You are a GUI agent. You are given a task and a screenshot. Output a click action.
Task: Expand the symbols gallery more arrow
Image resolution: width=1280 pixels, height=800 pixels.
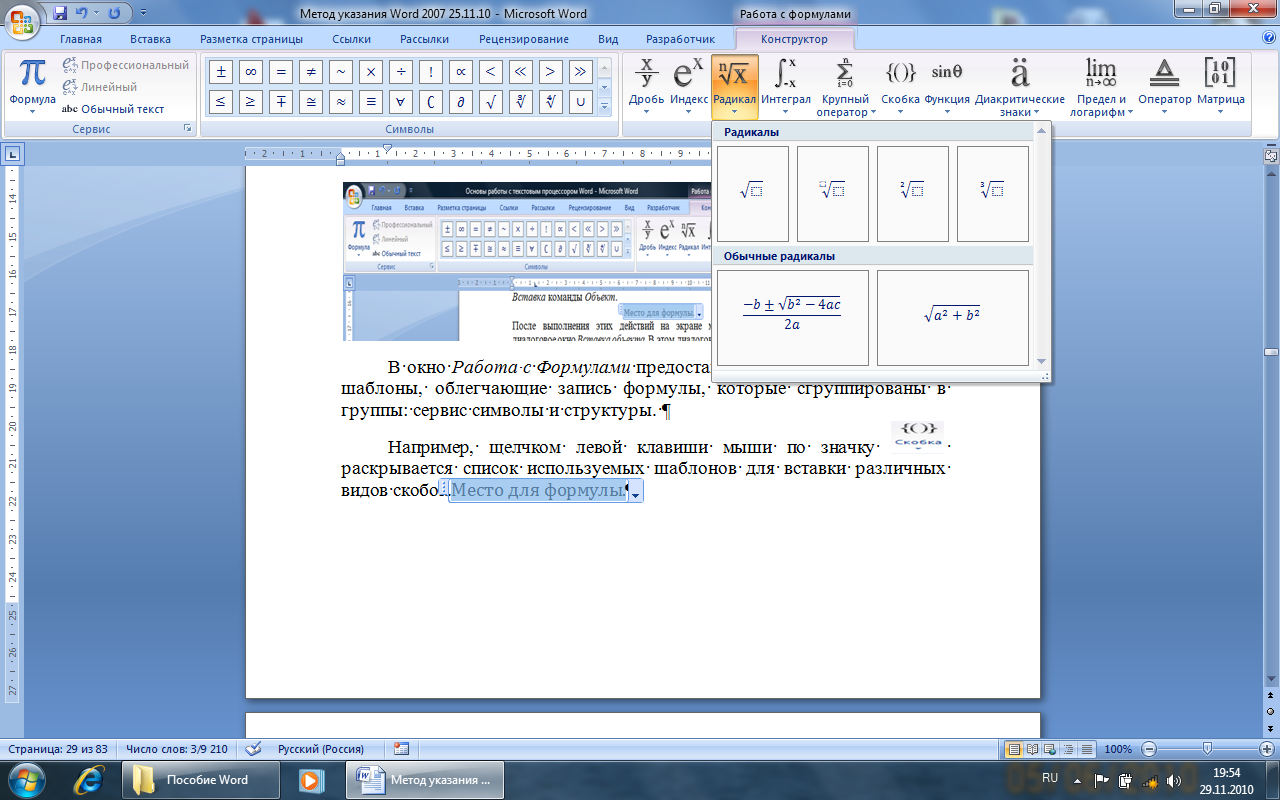pyautogui.click(x=604, y=107)
